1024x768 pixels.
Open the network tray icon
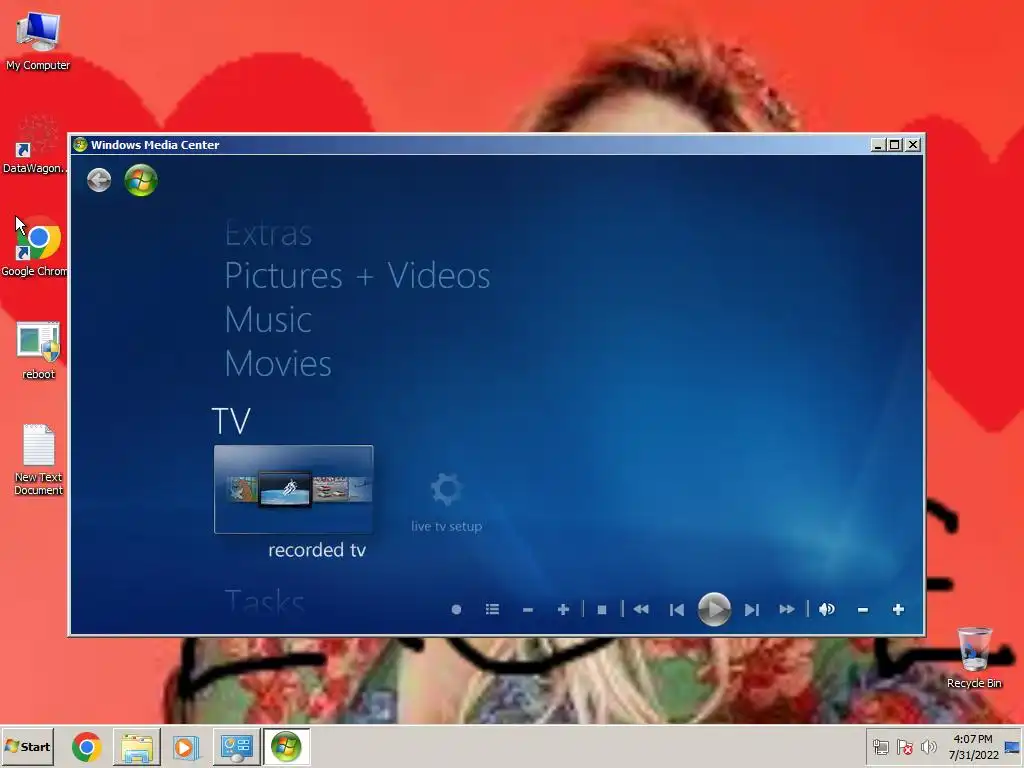click(881, 747)
